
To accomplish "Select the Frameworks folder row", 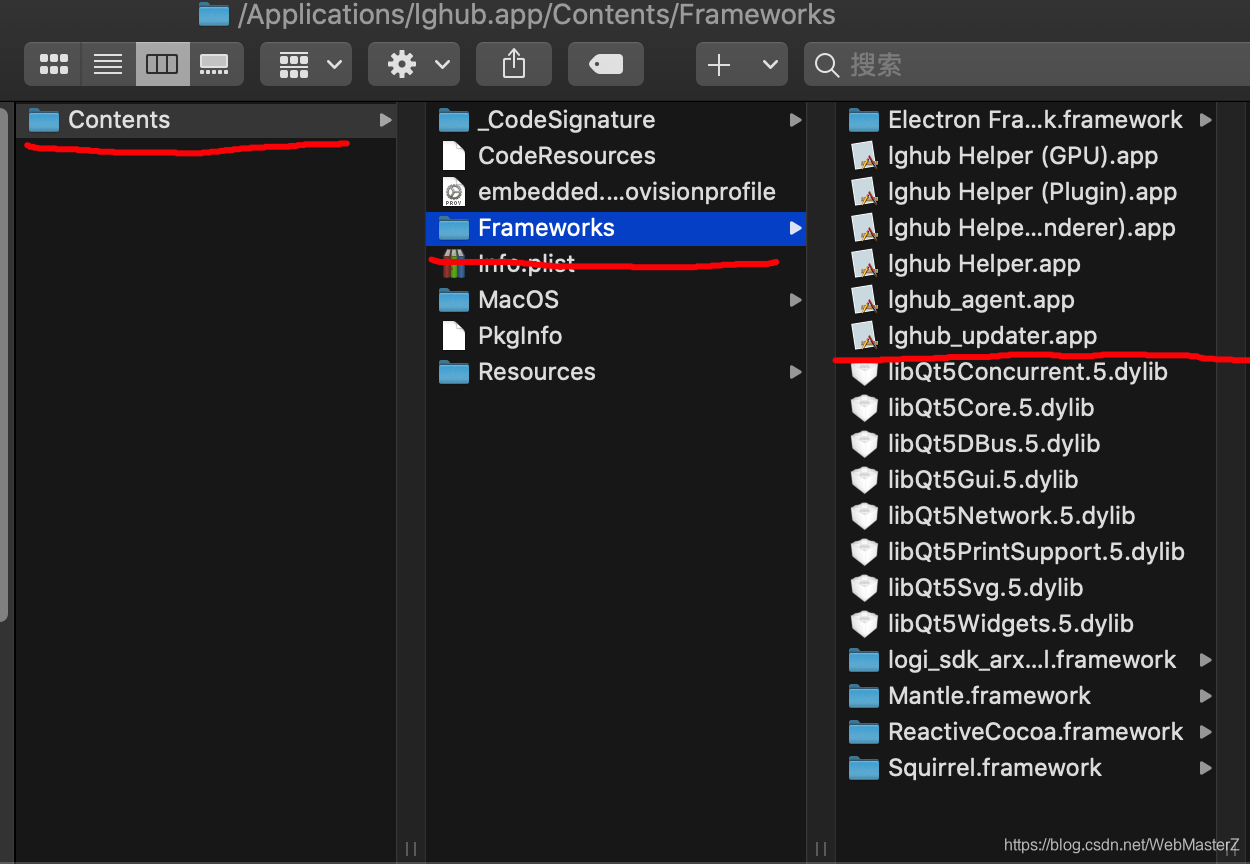I will click(616, 228).
